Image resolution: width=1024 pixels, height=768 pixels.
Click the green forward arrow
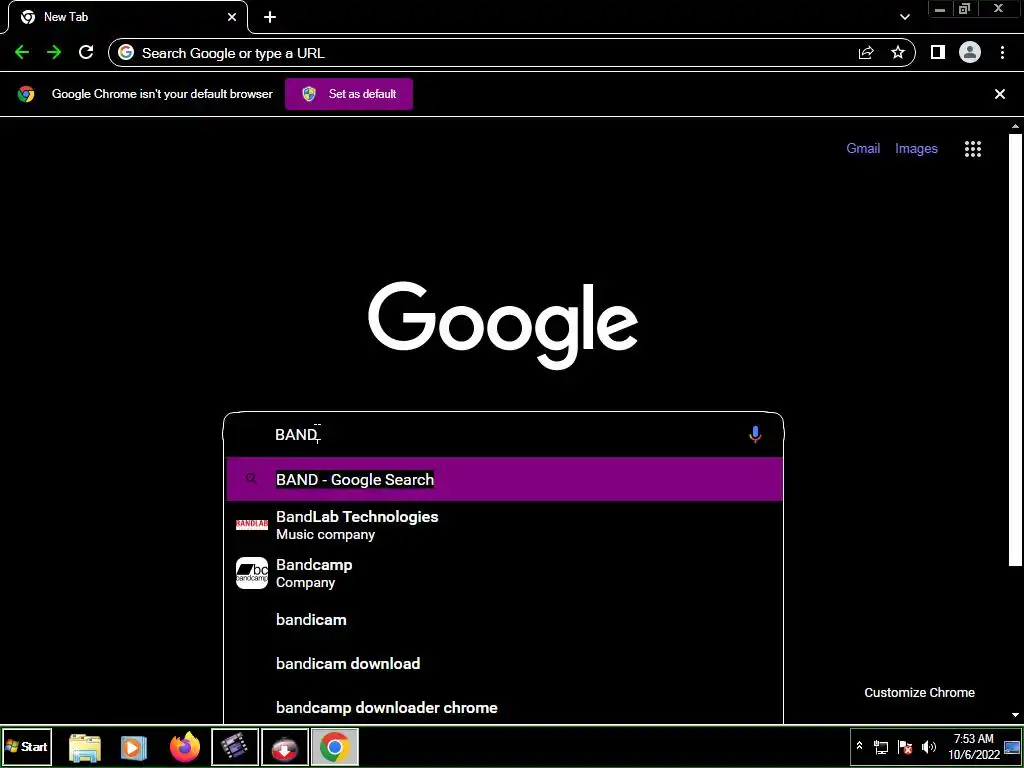coord(54,53)
